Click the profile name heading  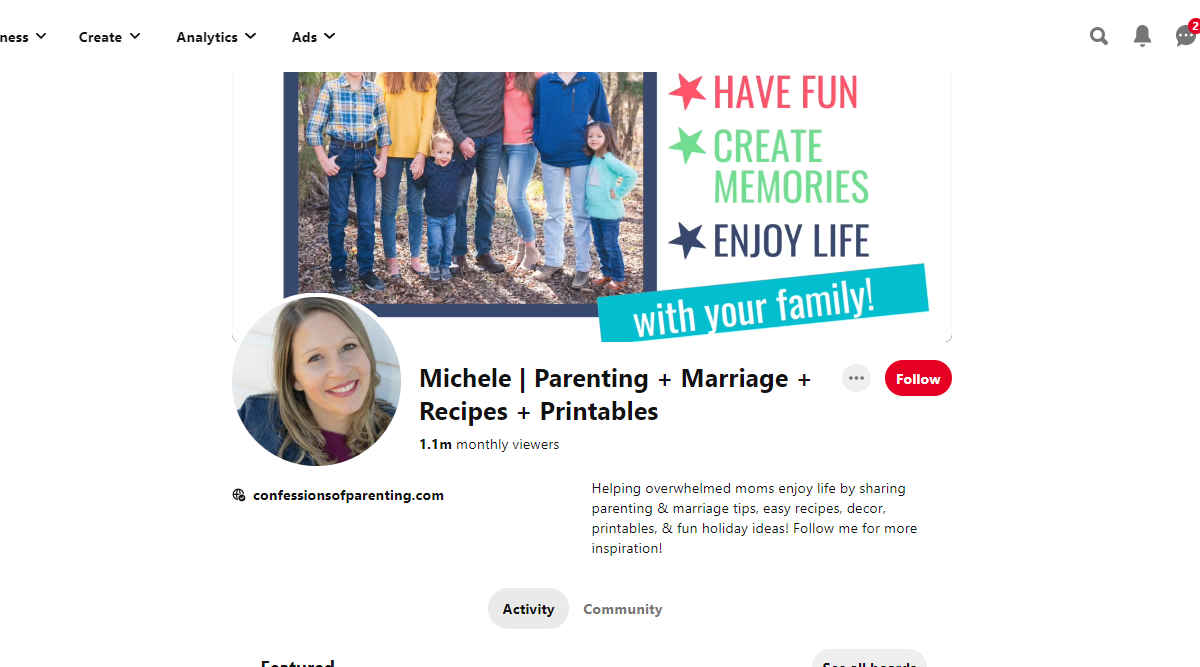615,395
